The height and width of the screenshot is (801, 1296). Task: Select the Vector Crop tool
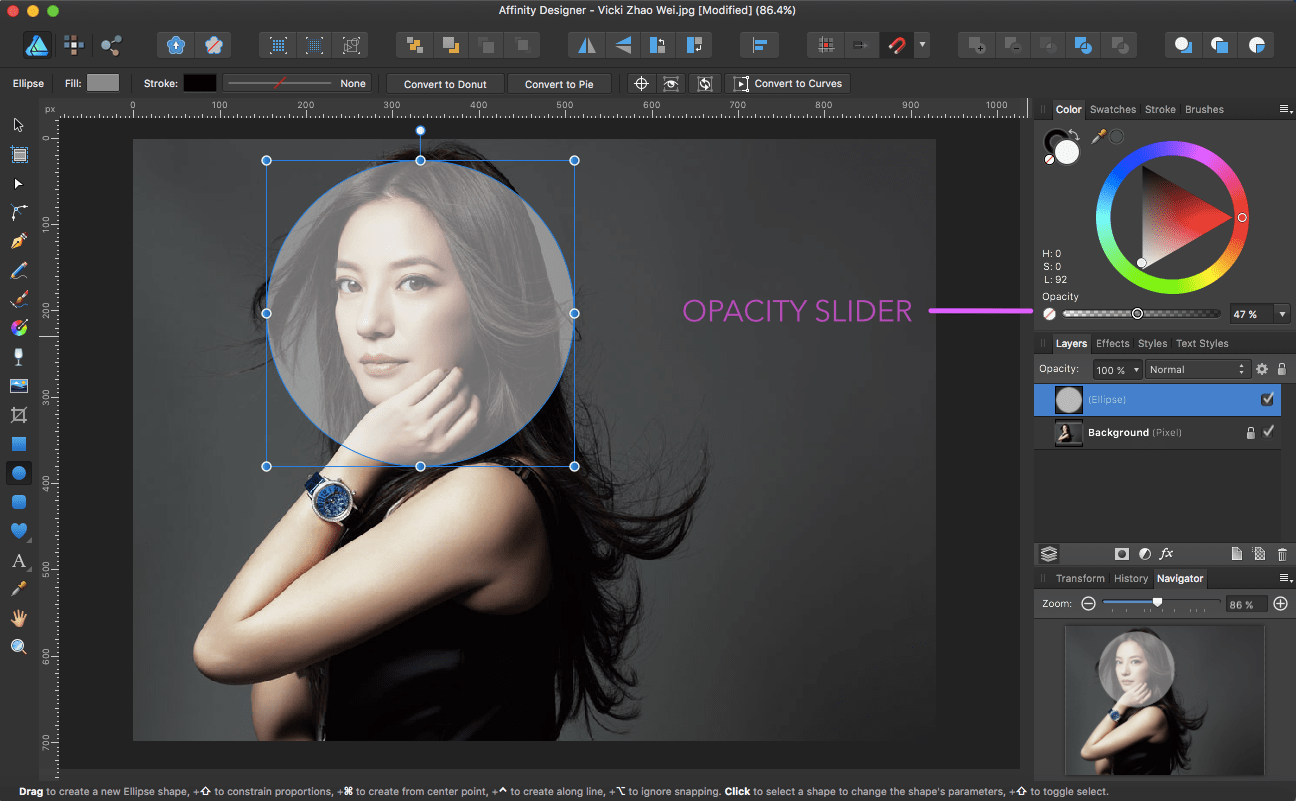[18, 414]
